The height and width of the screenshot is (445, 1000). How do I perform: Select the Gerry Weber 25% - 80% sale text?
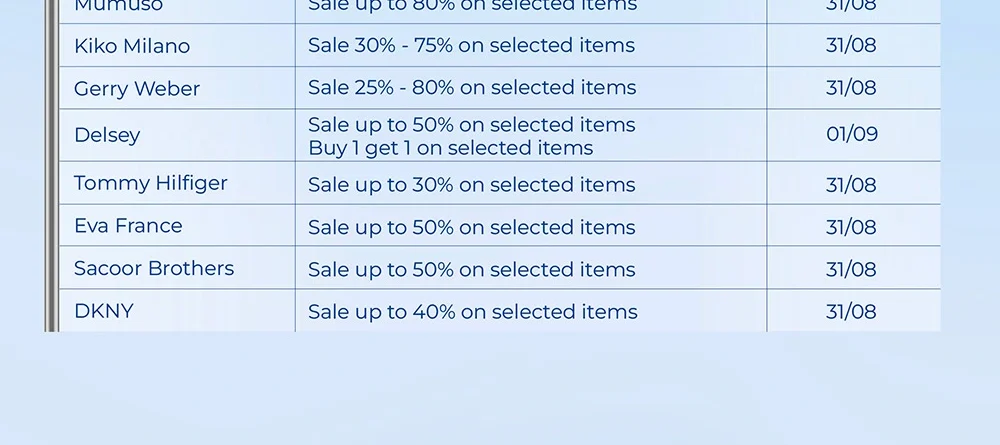pyautogui.click(x=472, y=88)
